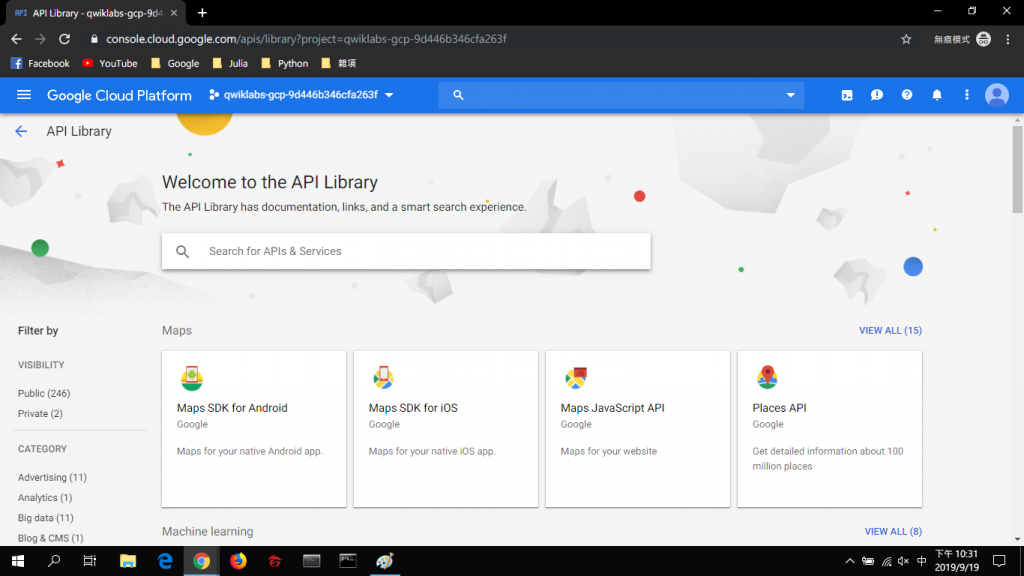The width and height of the screenshot is (1024, 576).
Task: Click the page vertical scrollbar thumb
Action: pos(1017,168)
